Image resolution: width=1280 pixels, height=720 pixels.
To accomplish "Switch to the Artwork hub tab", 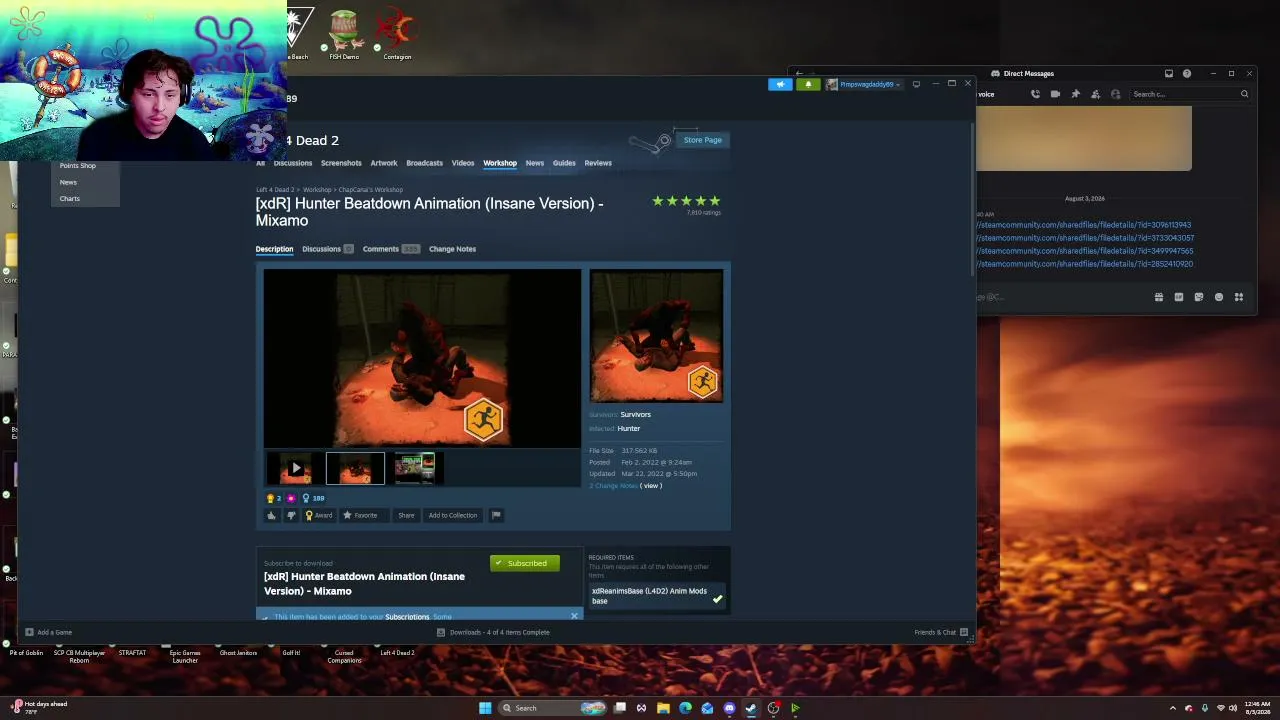I will pos(384,163).
